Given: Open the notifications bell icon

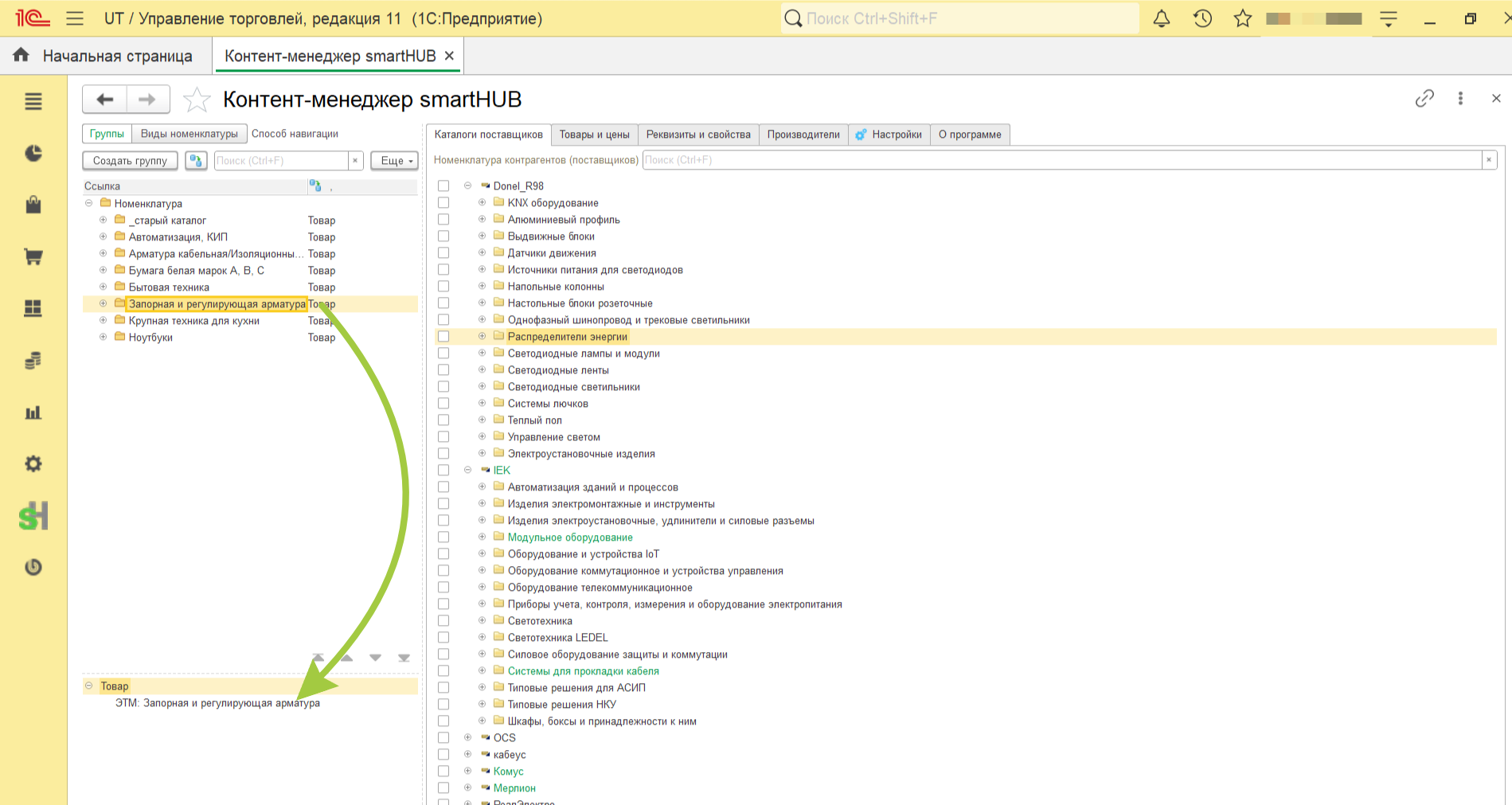Looking at the screenshot, I should [x=1162, y=18].
